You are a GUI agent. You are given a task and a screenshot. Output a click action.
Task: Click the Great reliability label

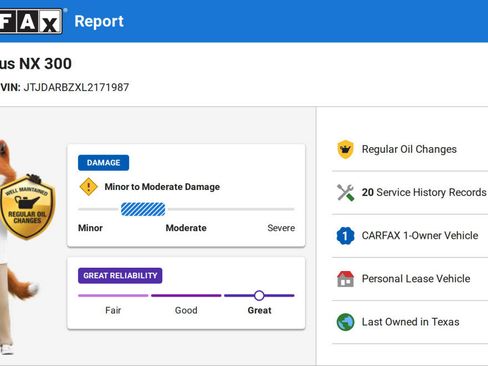tap(259, 310)
